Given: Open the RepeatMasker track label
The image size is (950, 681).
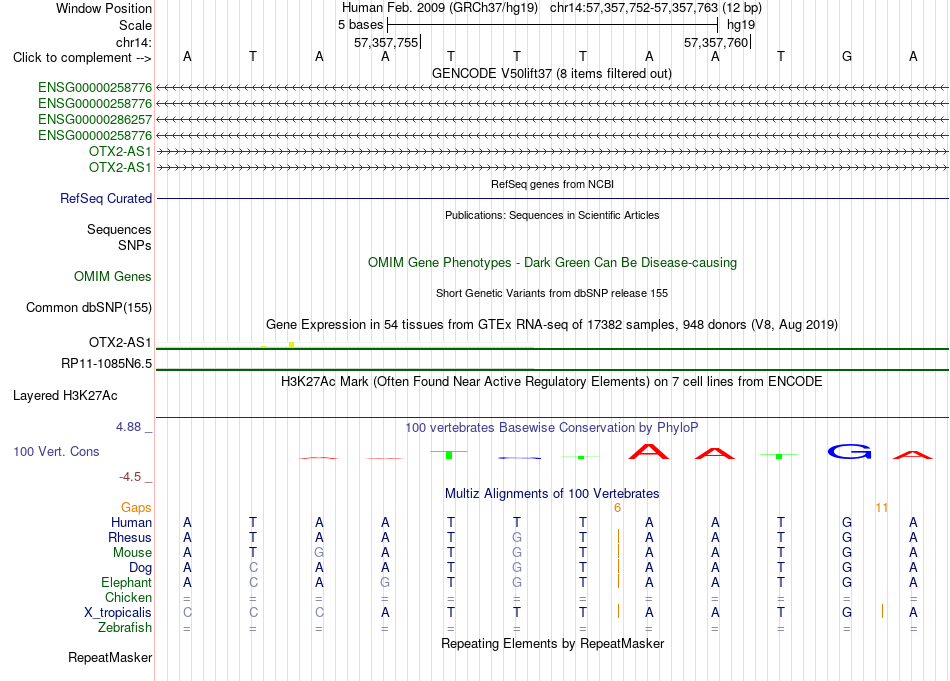Looking at the screenshot, I should tap(110, 658).
